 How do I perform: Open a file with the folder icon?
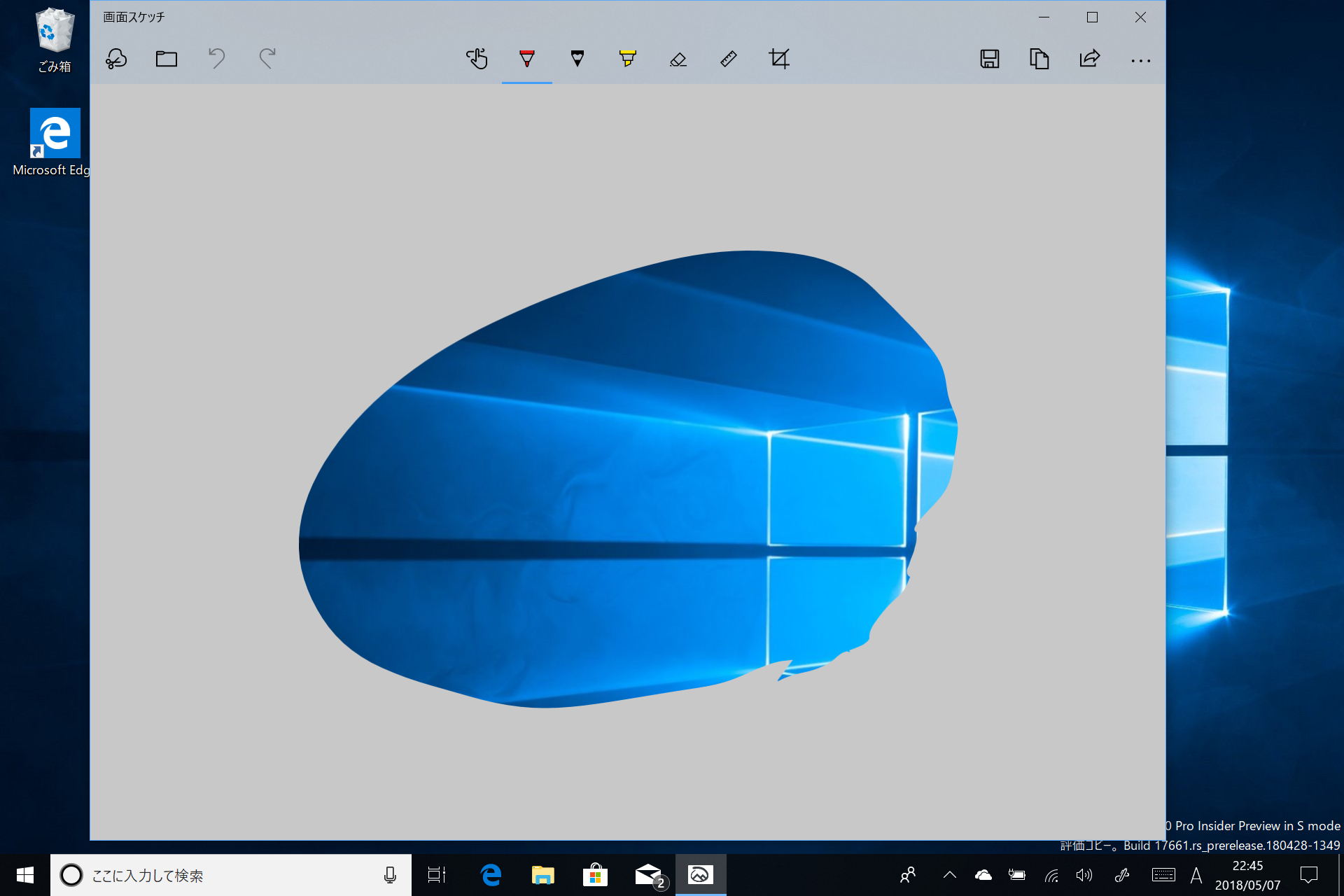(167, 59)
